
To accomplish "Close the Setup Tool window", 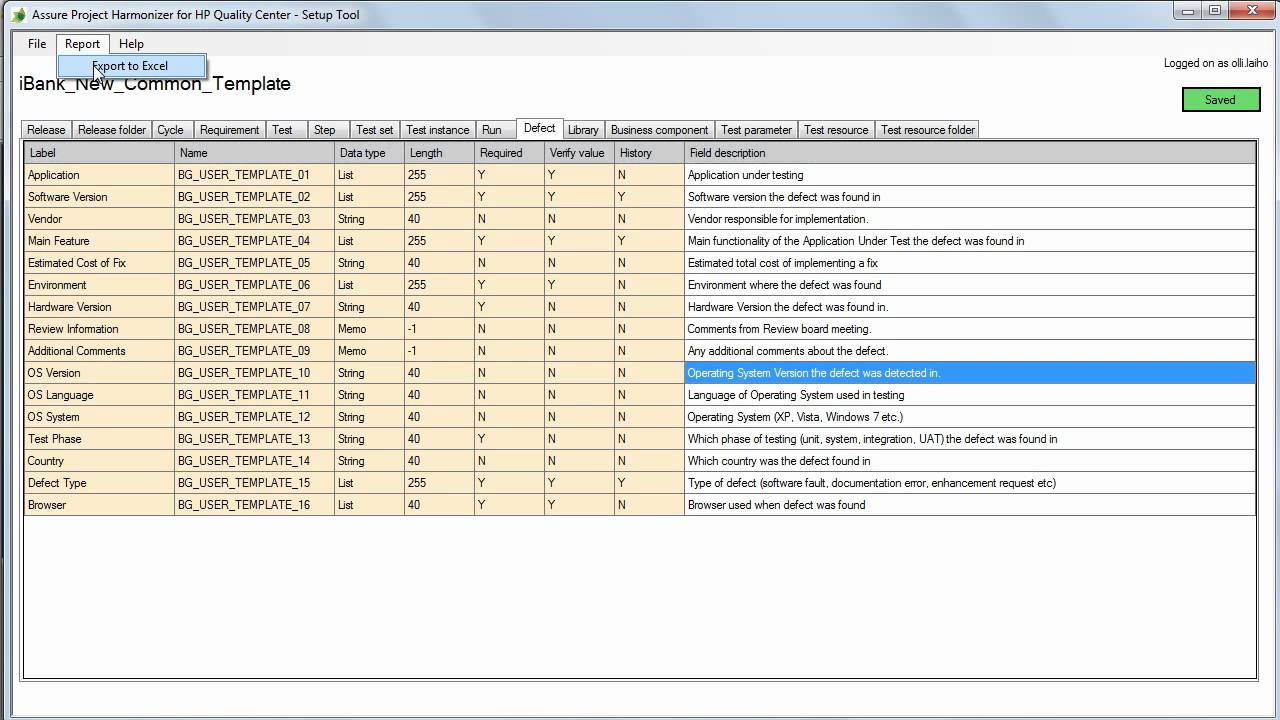I will pyautogui.click(x=1252, y=10).
